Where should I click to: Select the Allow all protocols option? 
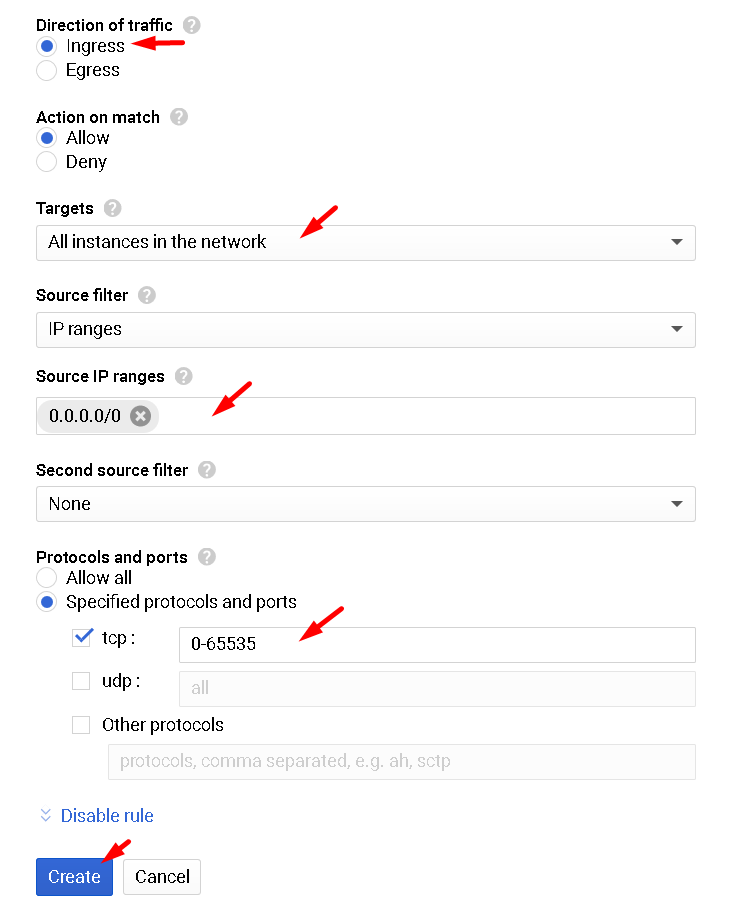pyautogui.click(x=46, y=578)
